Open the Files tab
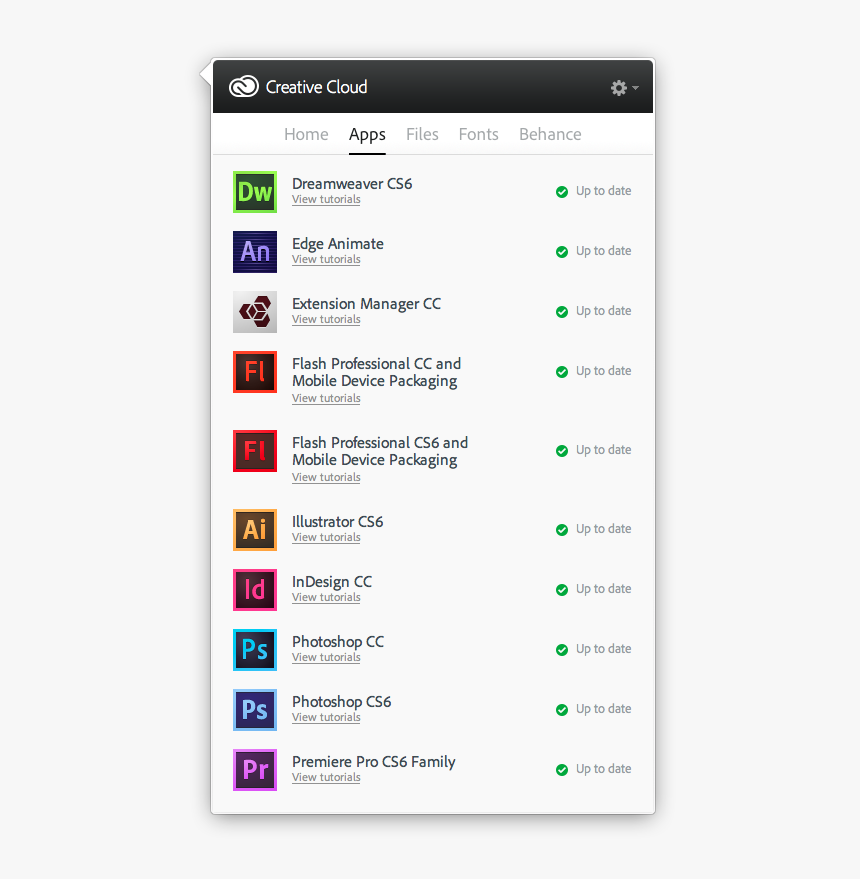The width and height of the screenshot is (860, 879). [x=422, y=134]
